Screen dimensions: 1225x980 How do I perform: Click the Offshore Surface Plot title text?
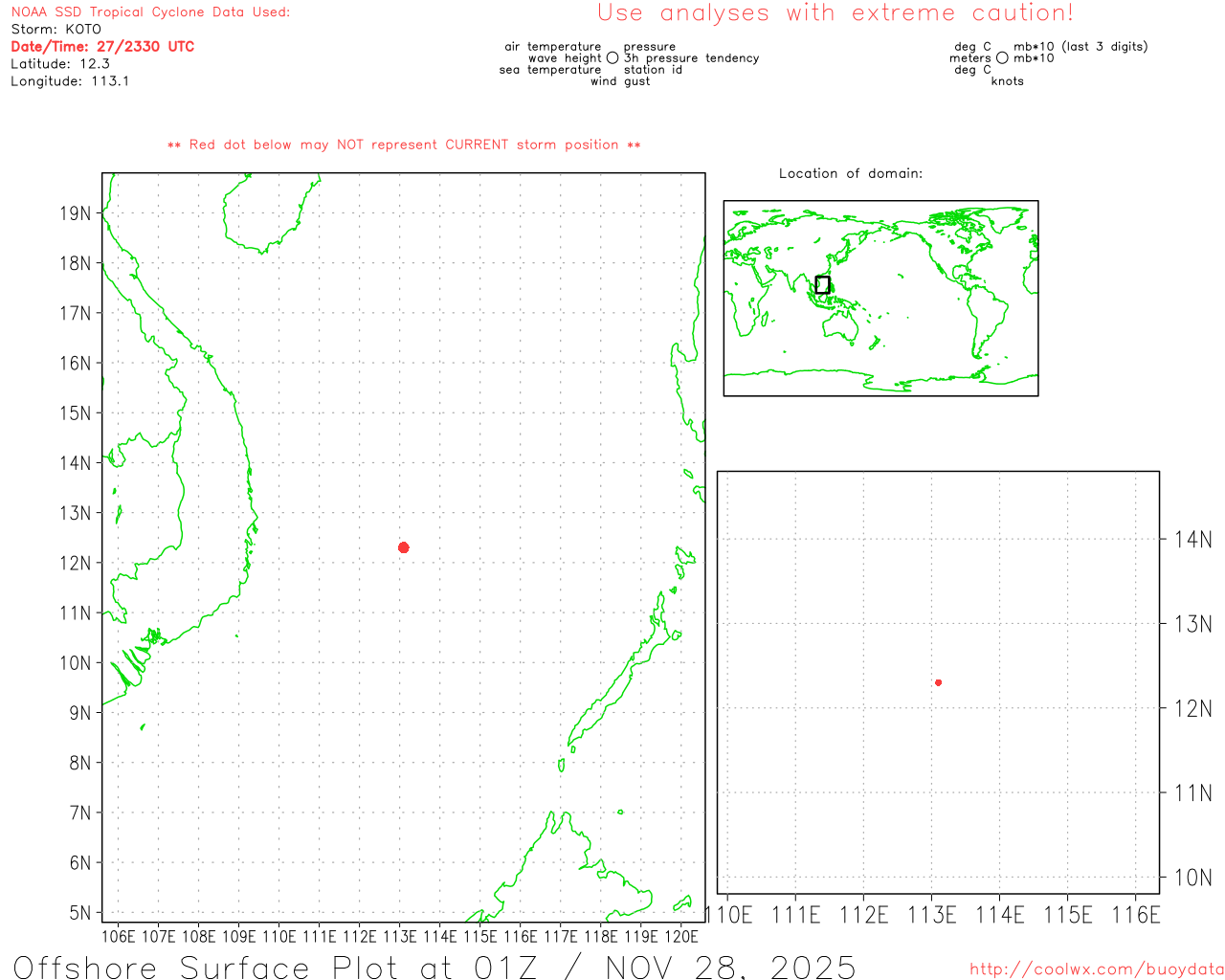(x=434, y=967)
